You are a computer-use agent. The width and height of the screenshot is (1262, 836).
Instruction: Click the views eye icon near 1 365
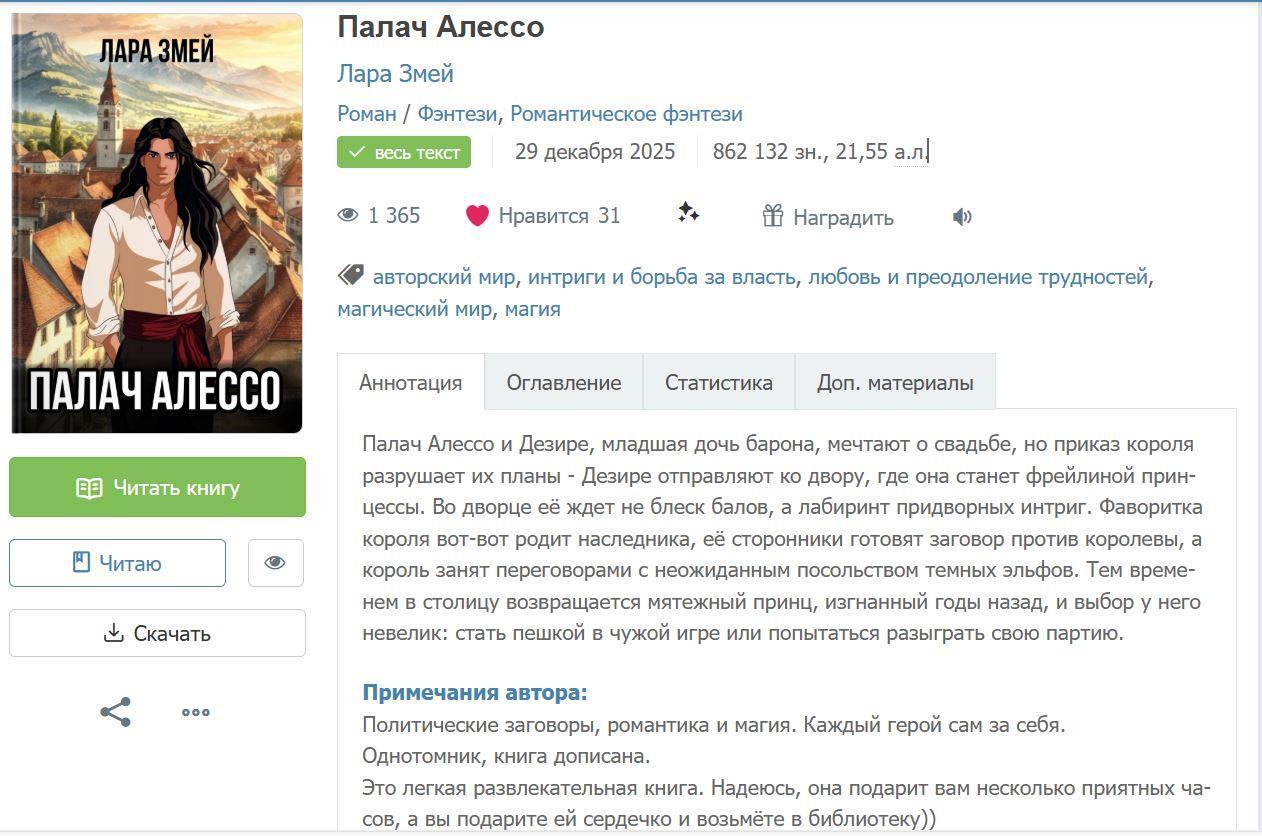(348, 215)
